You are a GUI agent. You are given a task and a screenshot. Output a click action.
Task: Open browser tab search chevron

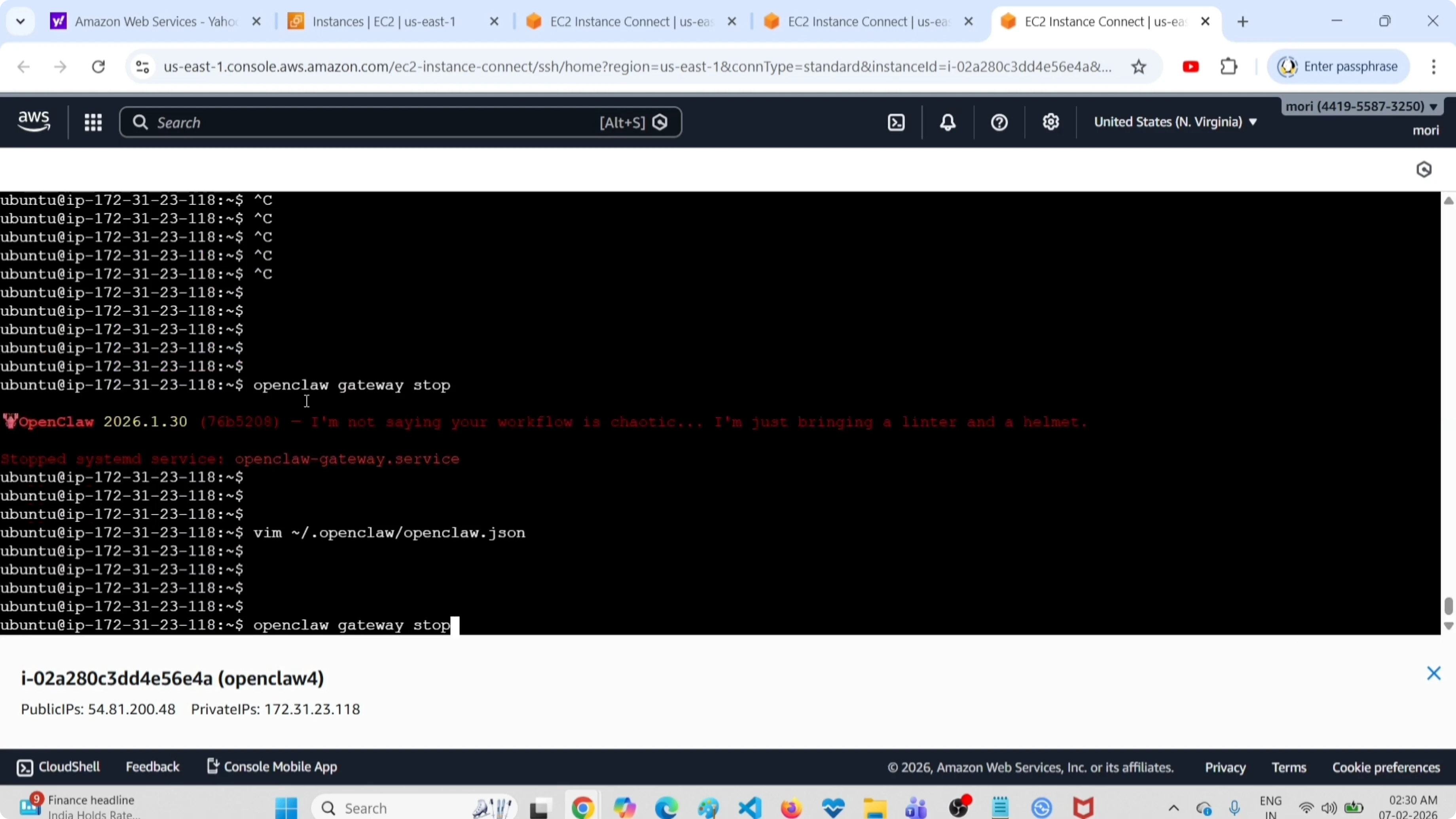point(20,22)
